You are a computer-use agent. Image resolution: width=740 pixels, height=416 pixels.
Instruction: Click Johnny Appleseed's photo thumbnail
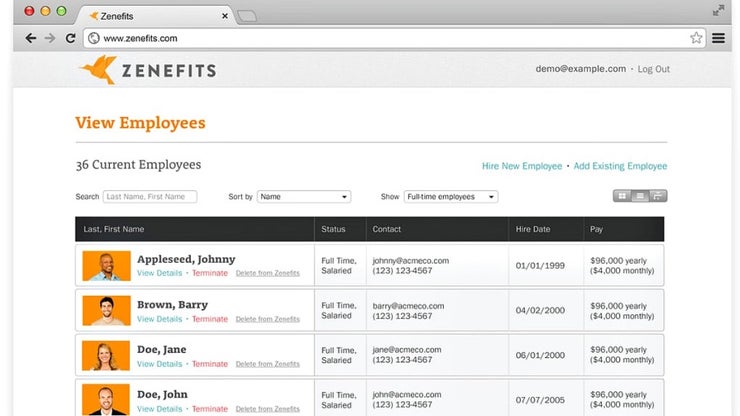pos(106,266)
